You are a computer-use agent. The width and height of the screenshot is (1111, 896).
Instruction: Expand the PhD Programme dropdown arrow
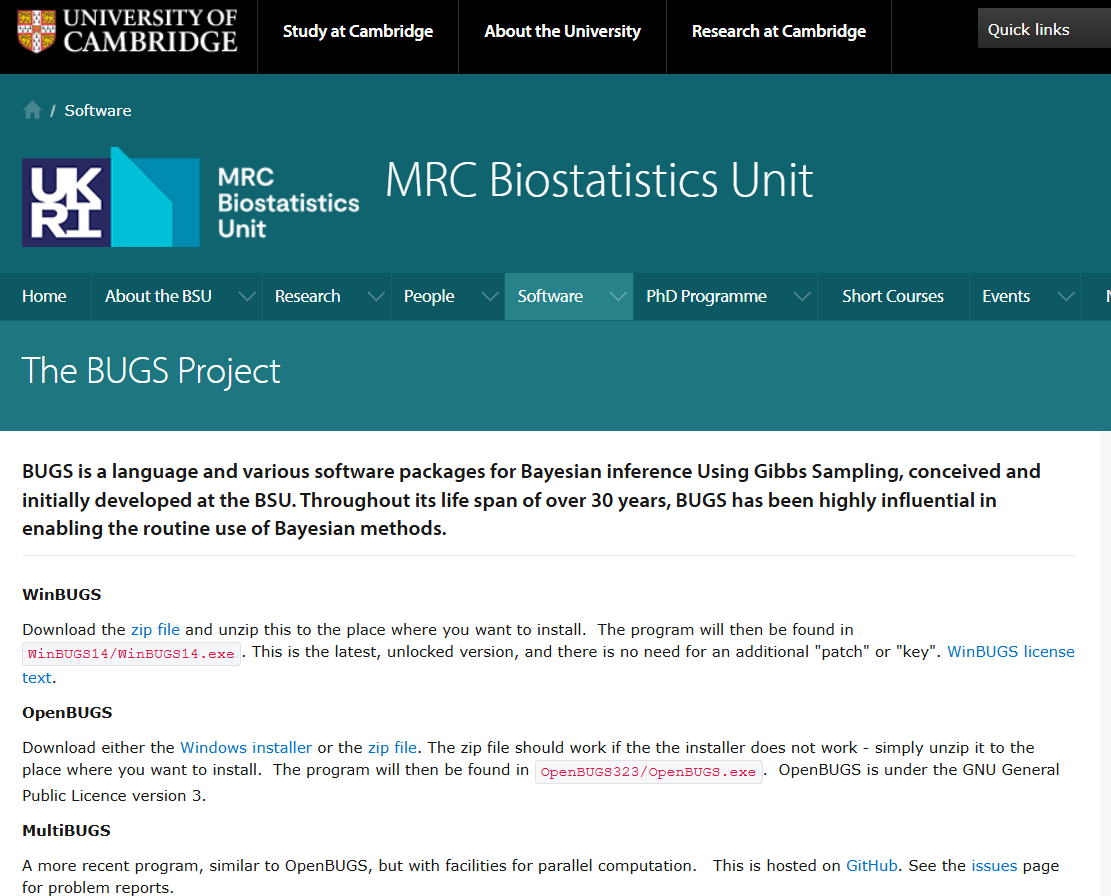[802, 296]
